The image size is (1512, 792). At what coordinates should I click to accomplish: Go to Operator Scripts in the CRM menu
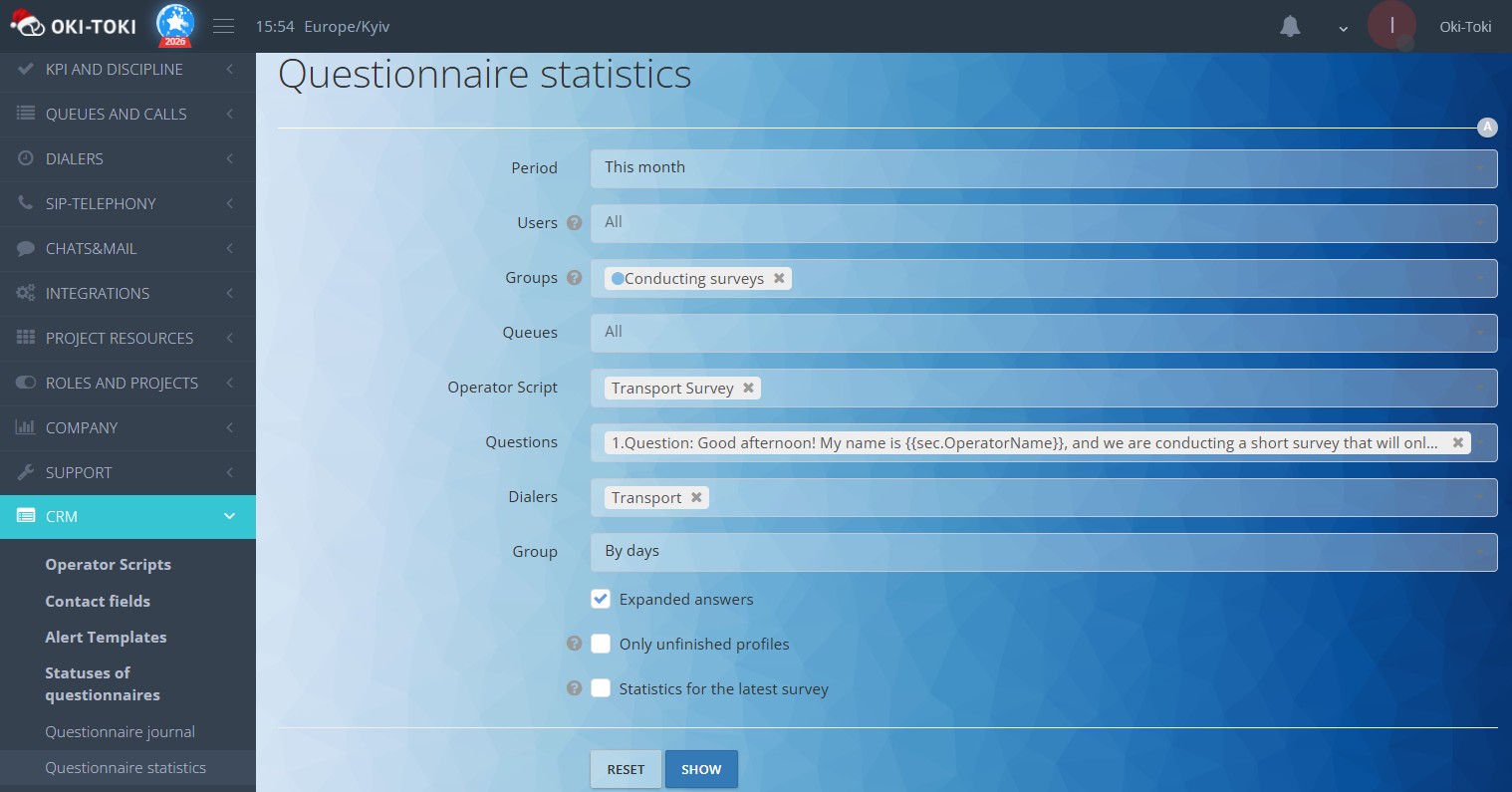pyautogui.click(x=109, y=564)
